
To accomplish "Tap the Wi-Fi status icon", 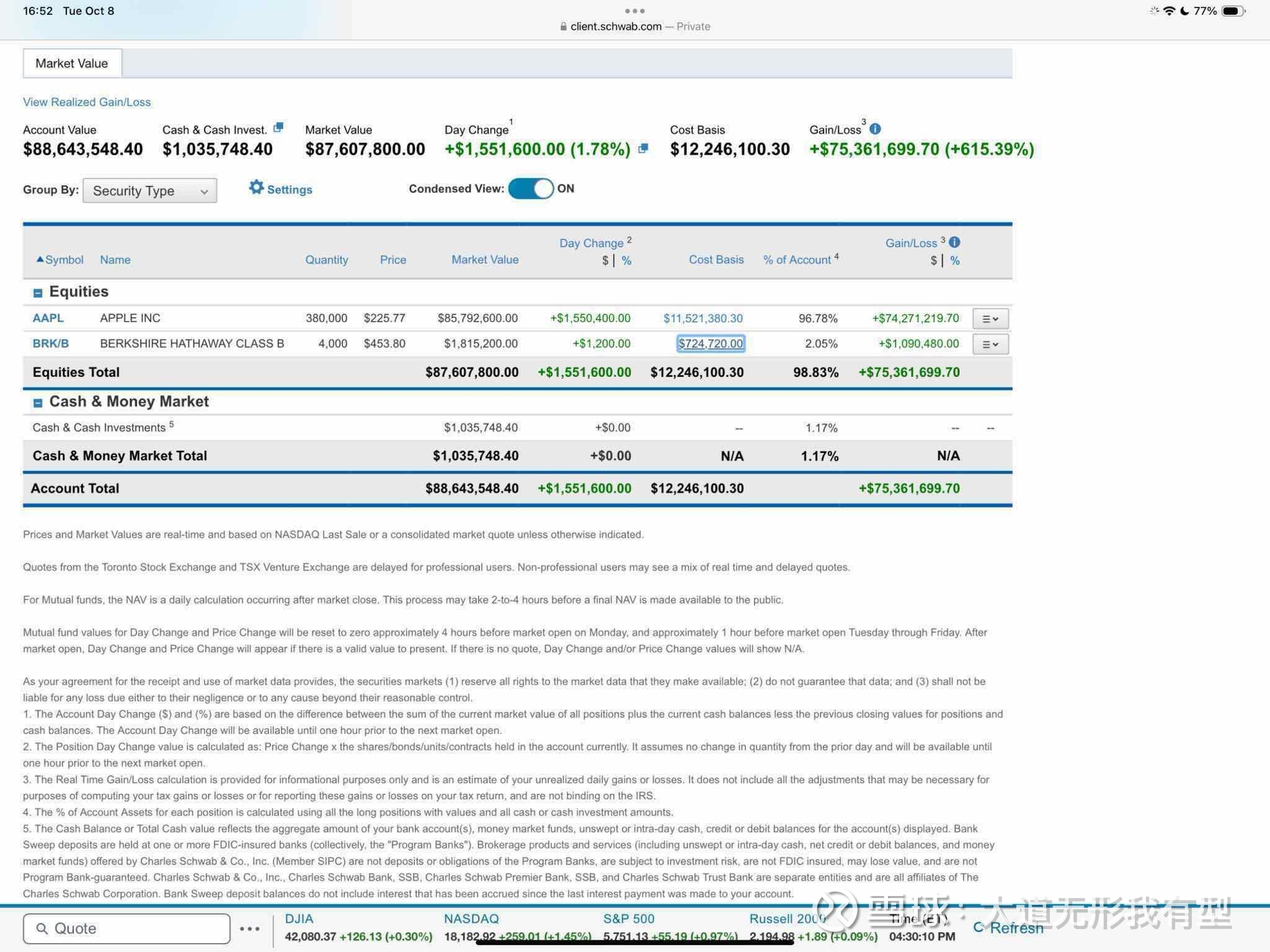I will point(1170,11).
